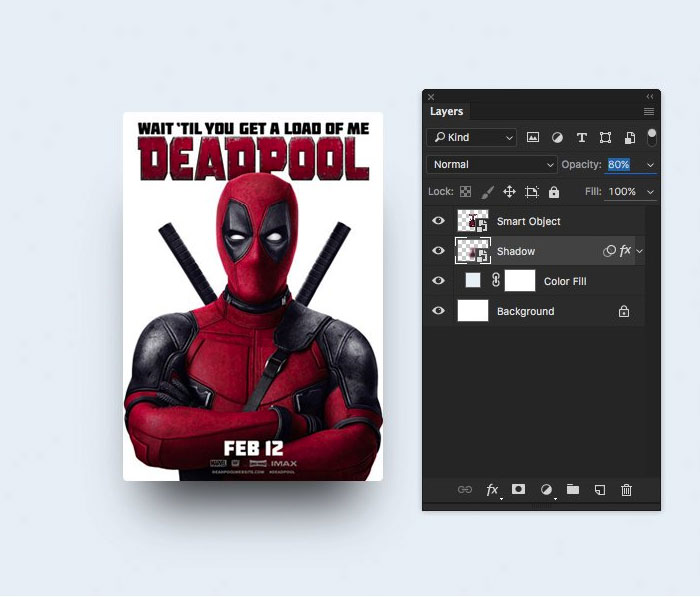
Task: Collapse the panel with double arrows
Action: coord(650,96)
